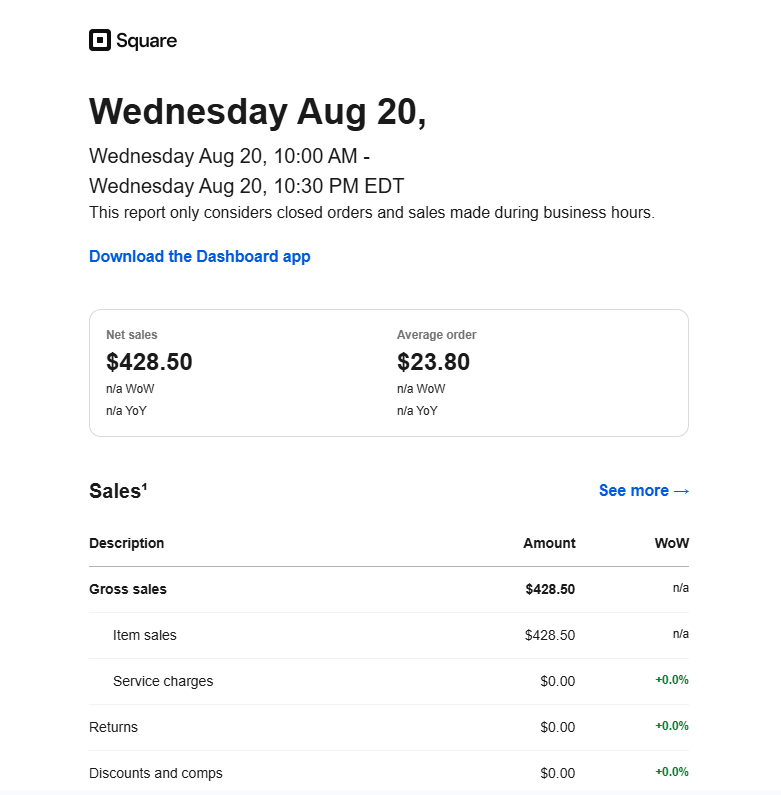Image resolution: width=781 pixels, height=795 pixels.
Task: Click the Square wordmark text
Action: tap(146, 41)
